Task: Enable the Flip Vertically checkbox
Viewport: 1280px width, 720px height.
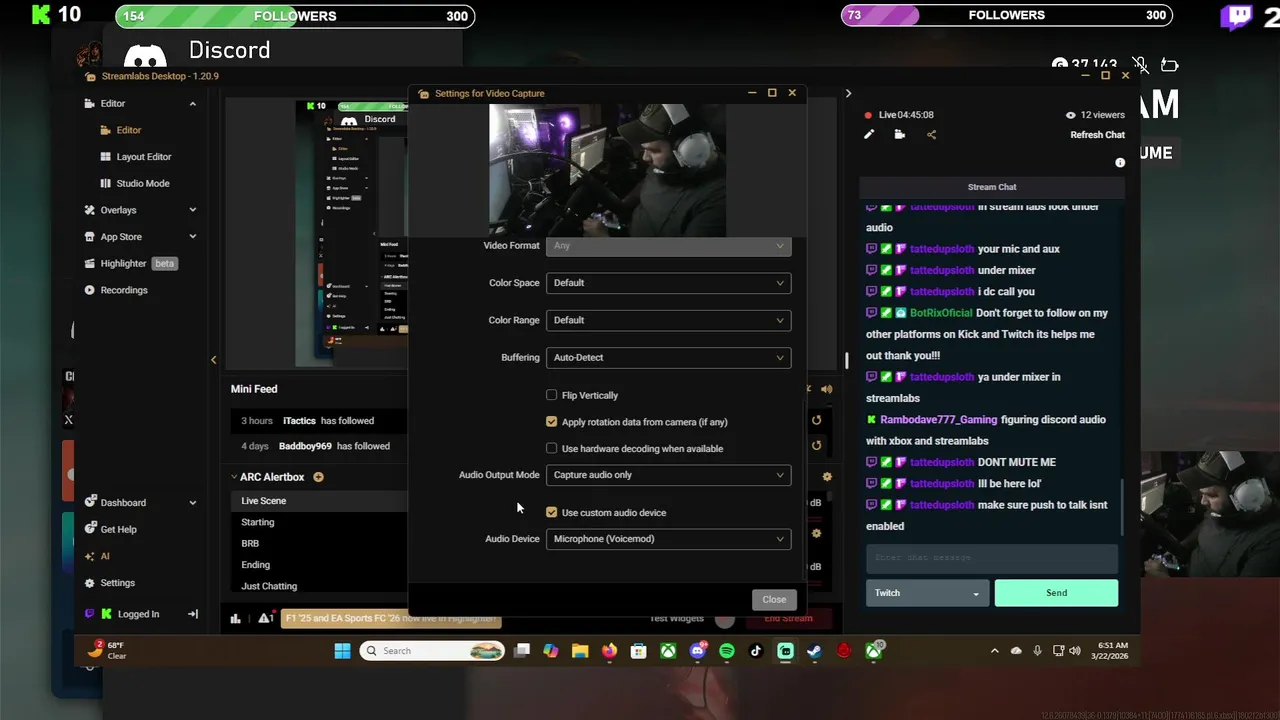Action: pyautogui.click(x=551, y=395)
